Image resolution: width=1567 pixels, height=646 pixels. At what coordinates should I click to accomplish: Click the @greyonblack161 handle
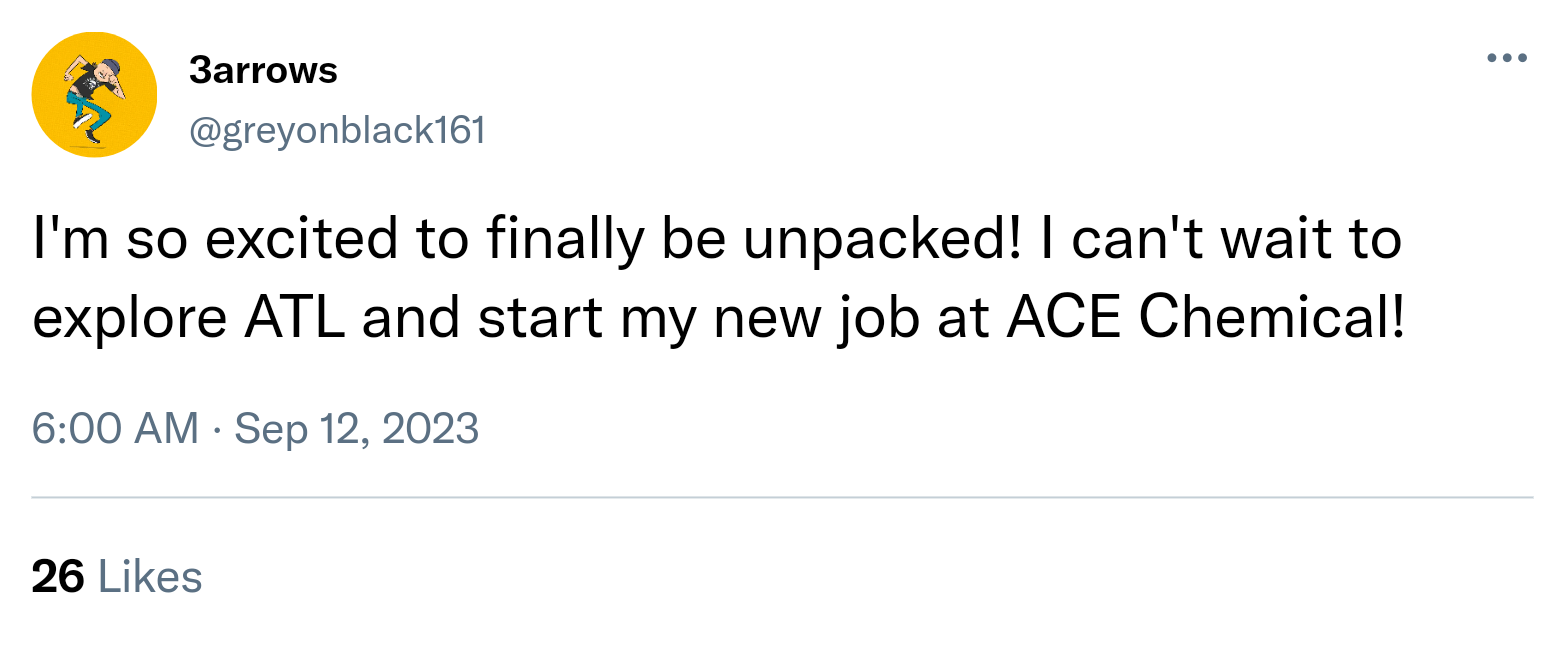[x=336, y=130]
